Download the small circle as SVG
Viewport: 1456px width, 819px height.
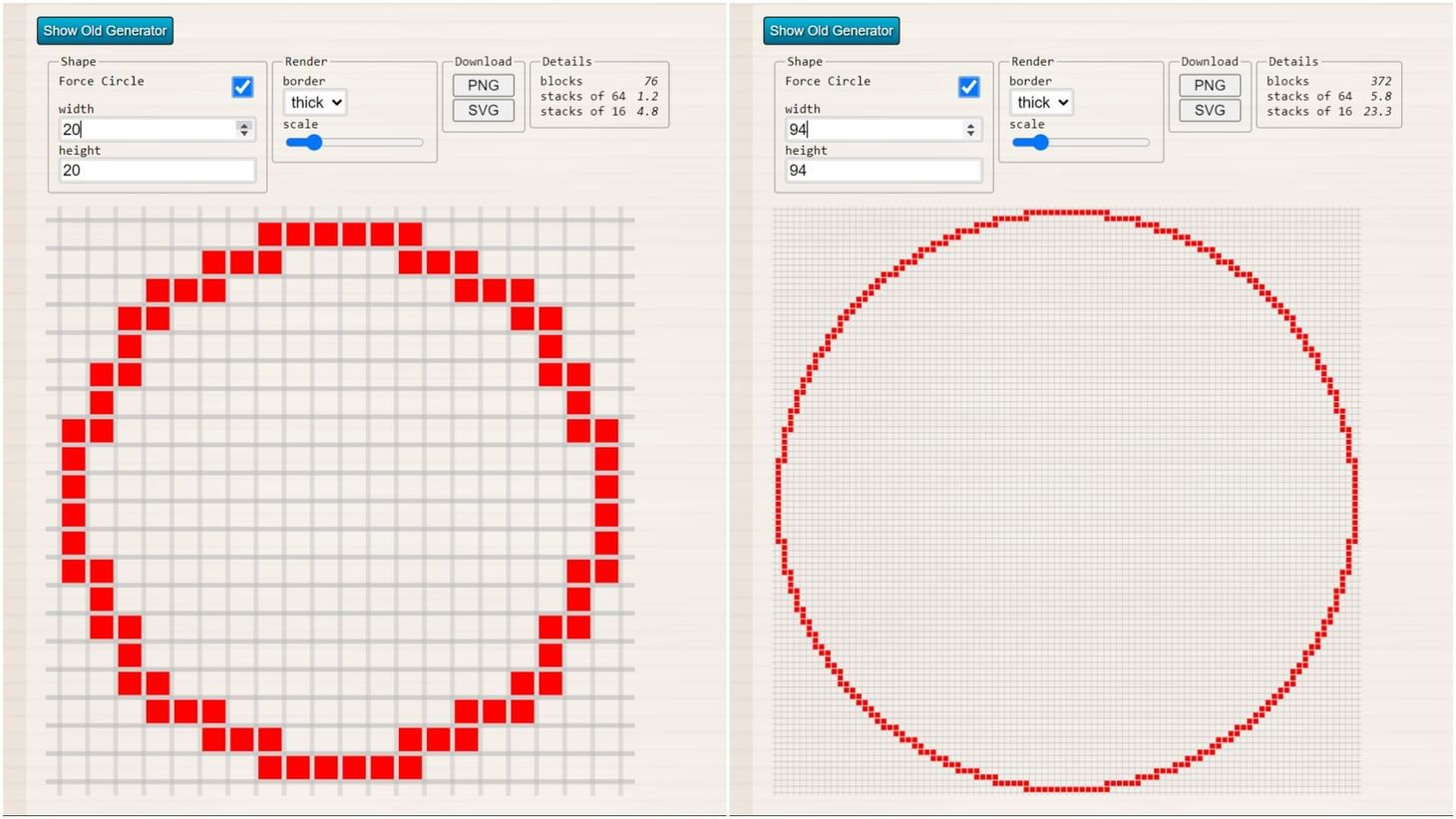pyautogui.click(x=483, y=110)
